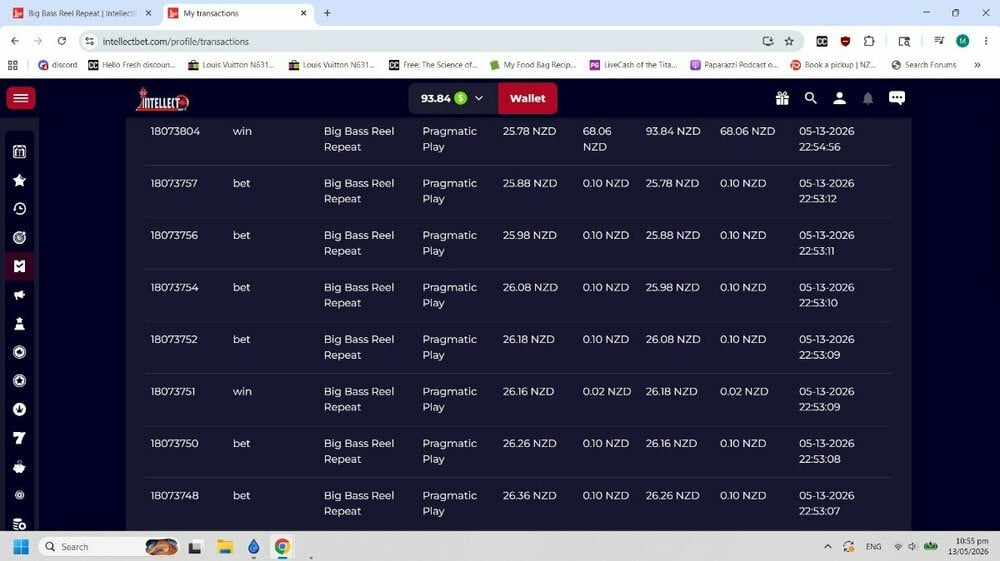The height and width of the screenshot is (561, 1000).
Task: Click the star badge sidebar icon
Action: 20,381
